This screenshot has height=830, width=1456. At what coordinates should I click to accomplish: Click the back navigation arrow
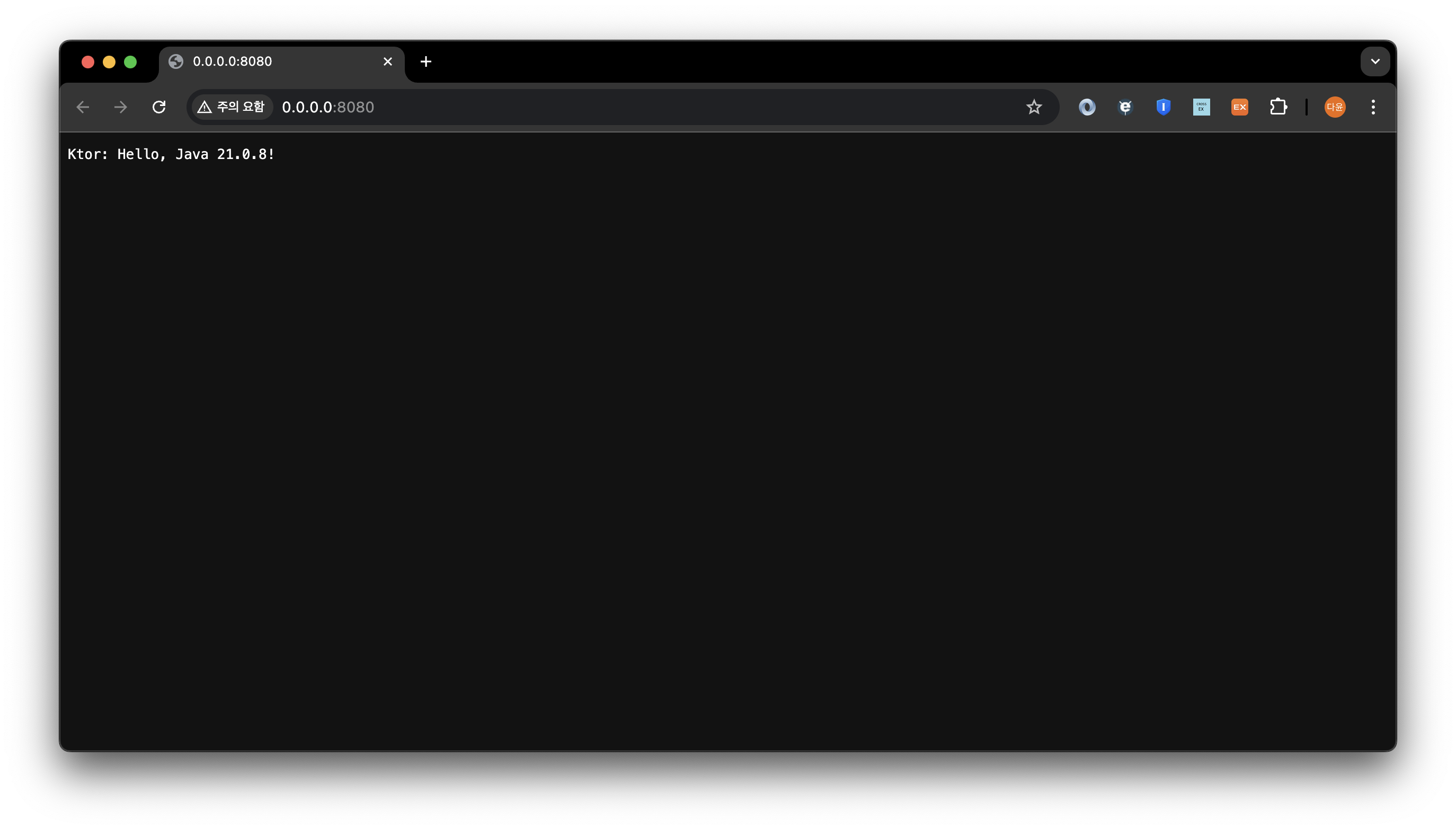83,107
